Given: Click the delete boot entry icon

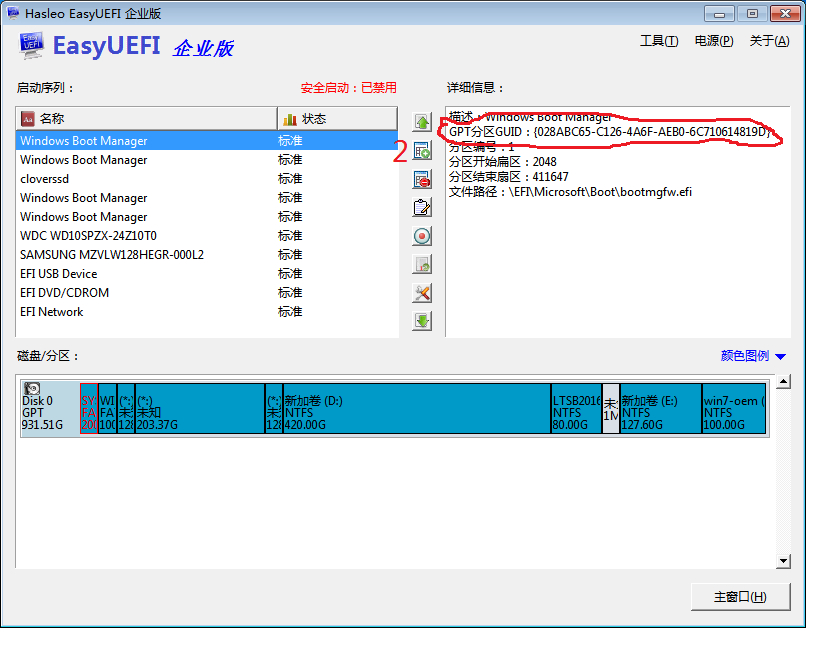Looking at the screenshot, I should click(422, 180).
